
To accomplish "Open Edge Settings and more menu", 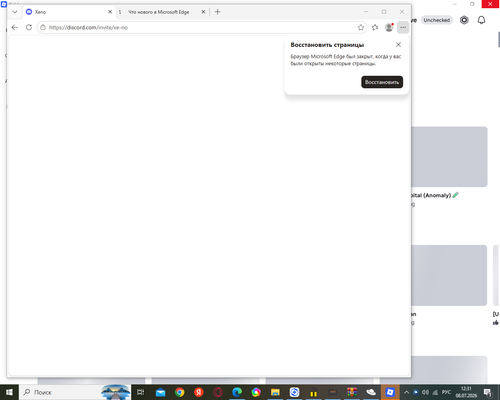I will (x=403, y=27).
